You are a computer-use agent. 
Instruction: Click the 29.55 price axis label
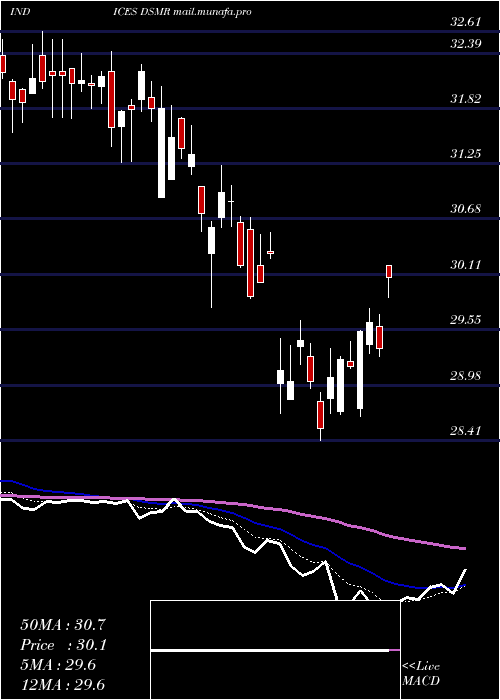466,320
